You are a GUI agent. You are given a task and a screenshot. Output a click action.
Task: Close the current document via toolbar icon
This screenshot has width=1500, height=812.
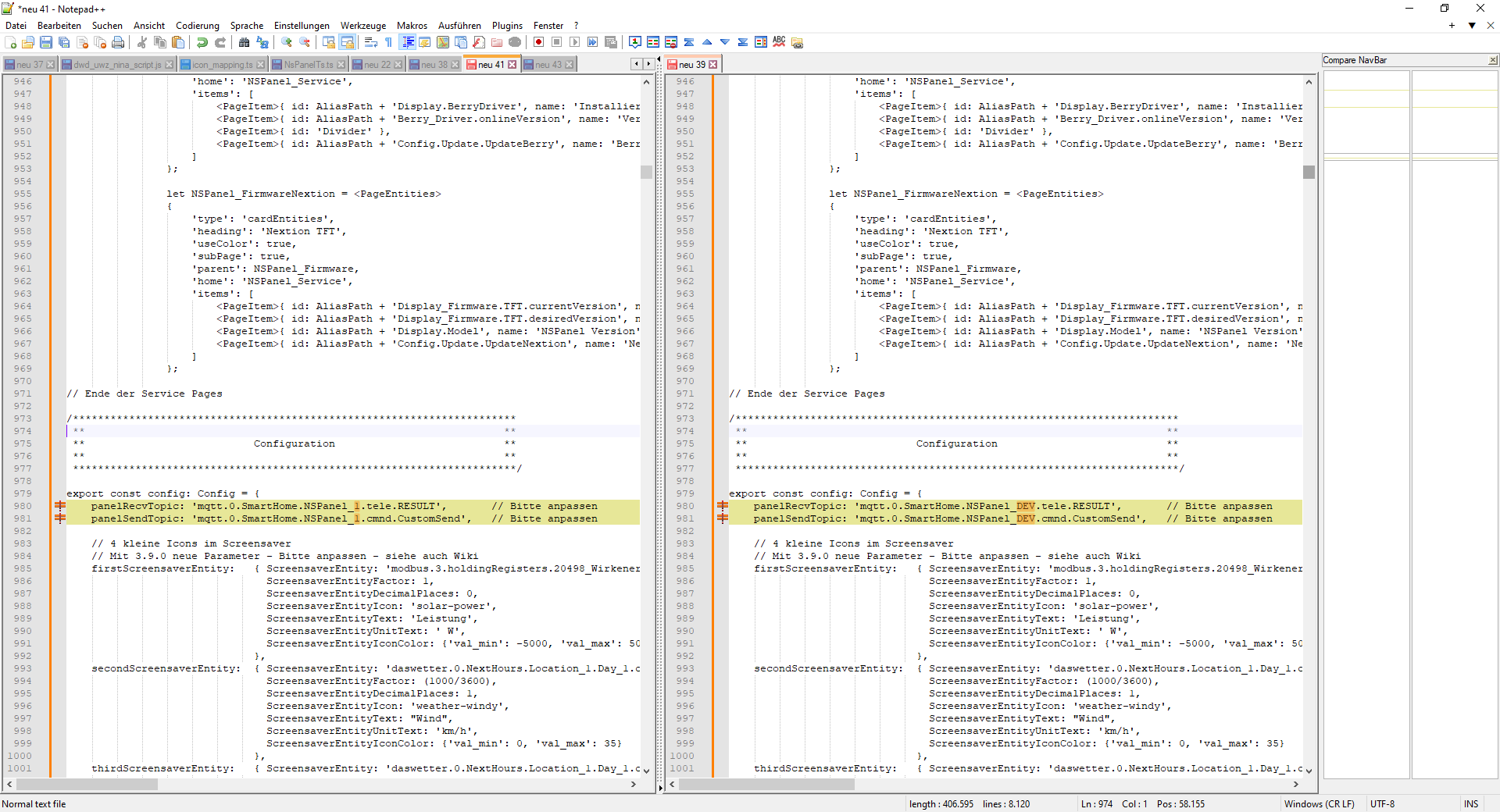[82, 42]
